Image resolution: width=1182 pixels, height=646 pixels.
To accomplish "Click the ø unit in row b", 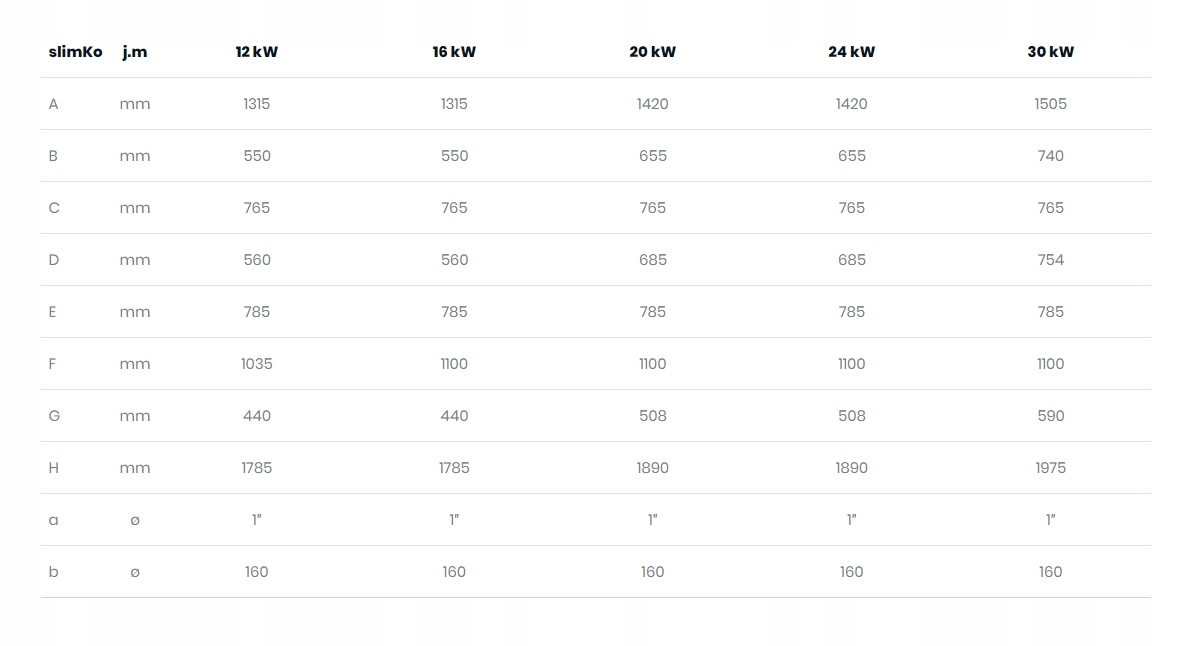I will (135, 572).
